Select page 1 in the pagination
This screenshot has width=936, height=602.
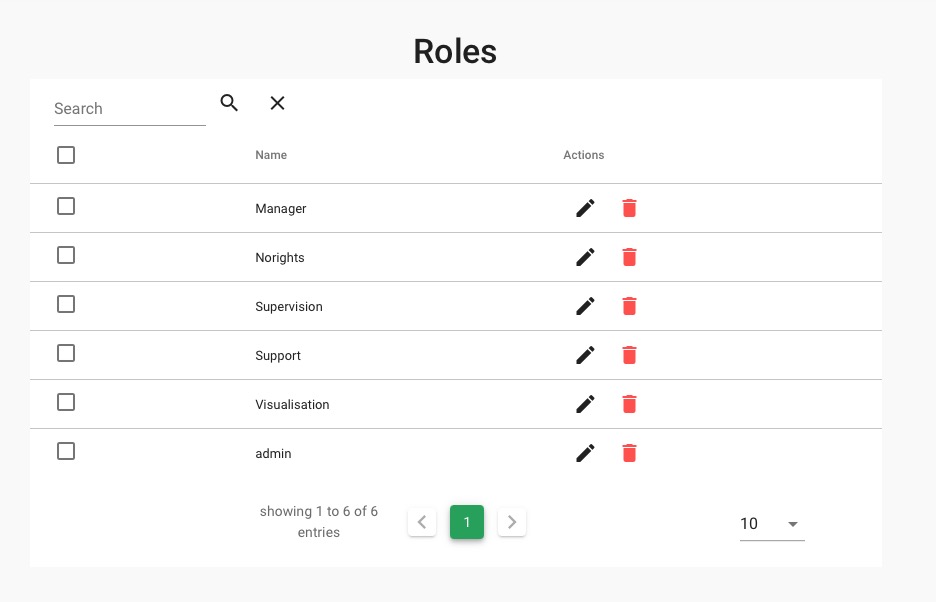467,521
